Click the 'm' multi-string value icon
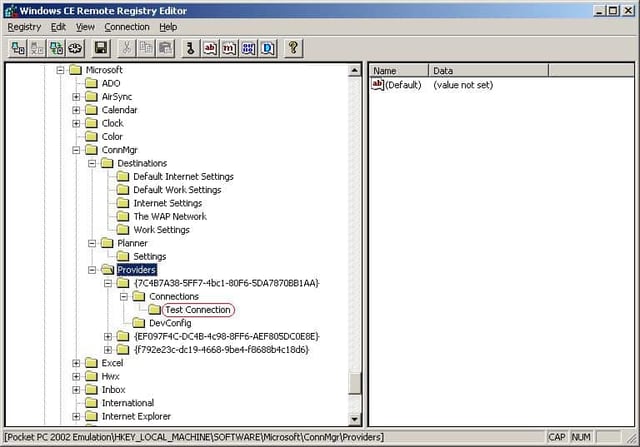This screenshot has width=640, height=447. click(x=229, y=48)
